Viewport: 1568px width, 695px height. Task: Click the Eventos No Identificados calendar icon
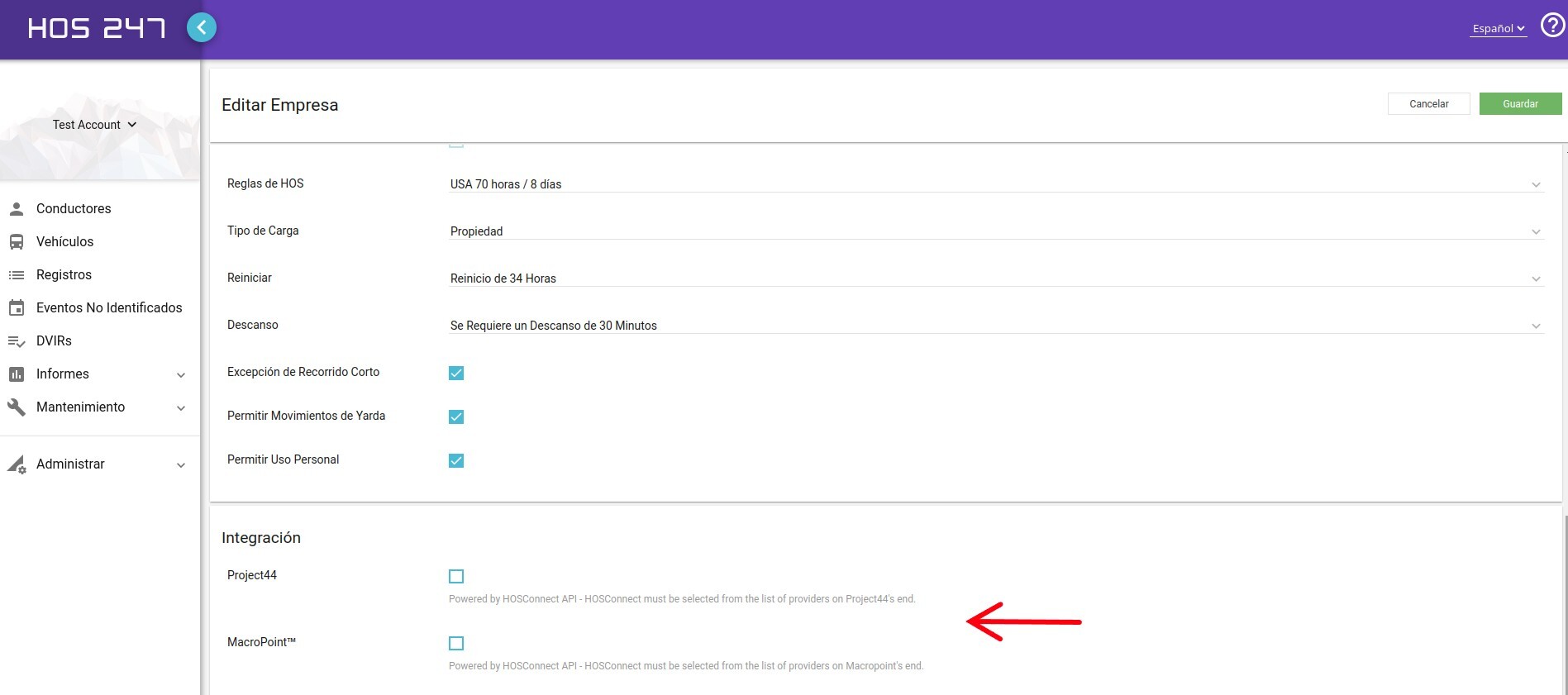coord(17,308)
